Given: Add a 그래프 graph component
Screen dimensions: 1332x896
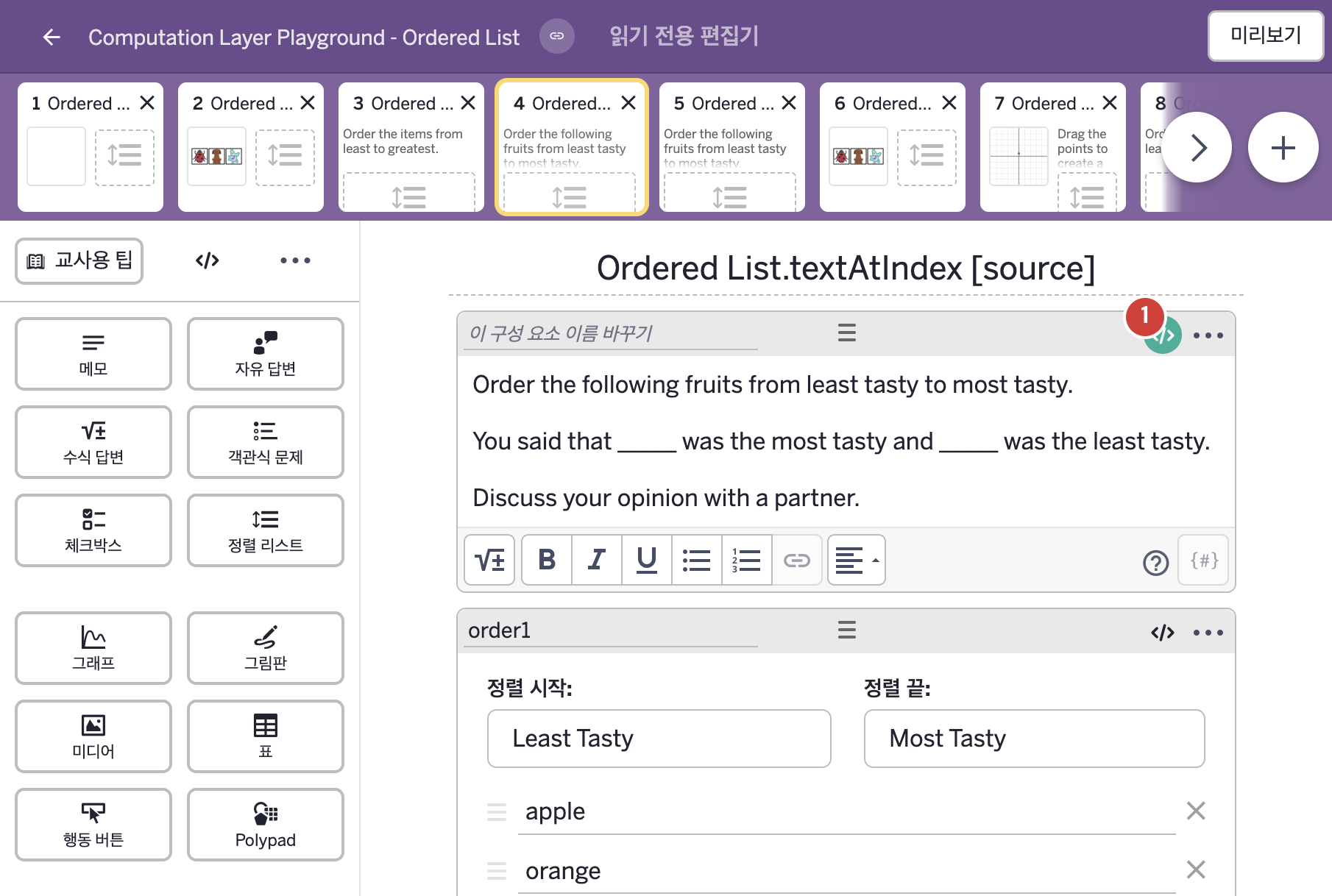Looking at the screenshot, I should 93,648.
